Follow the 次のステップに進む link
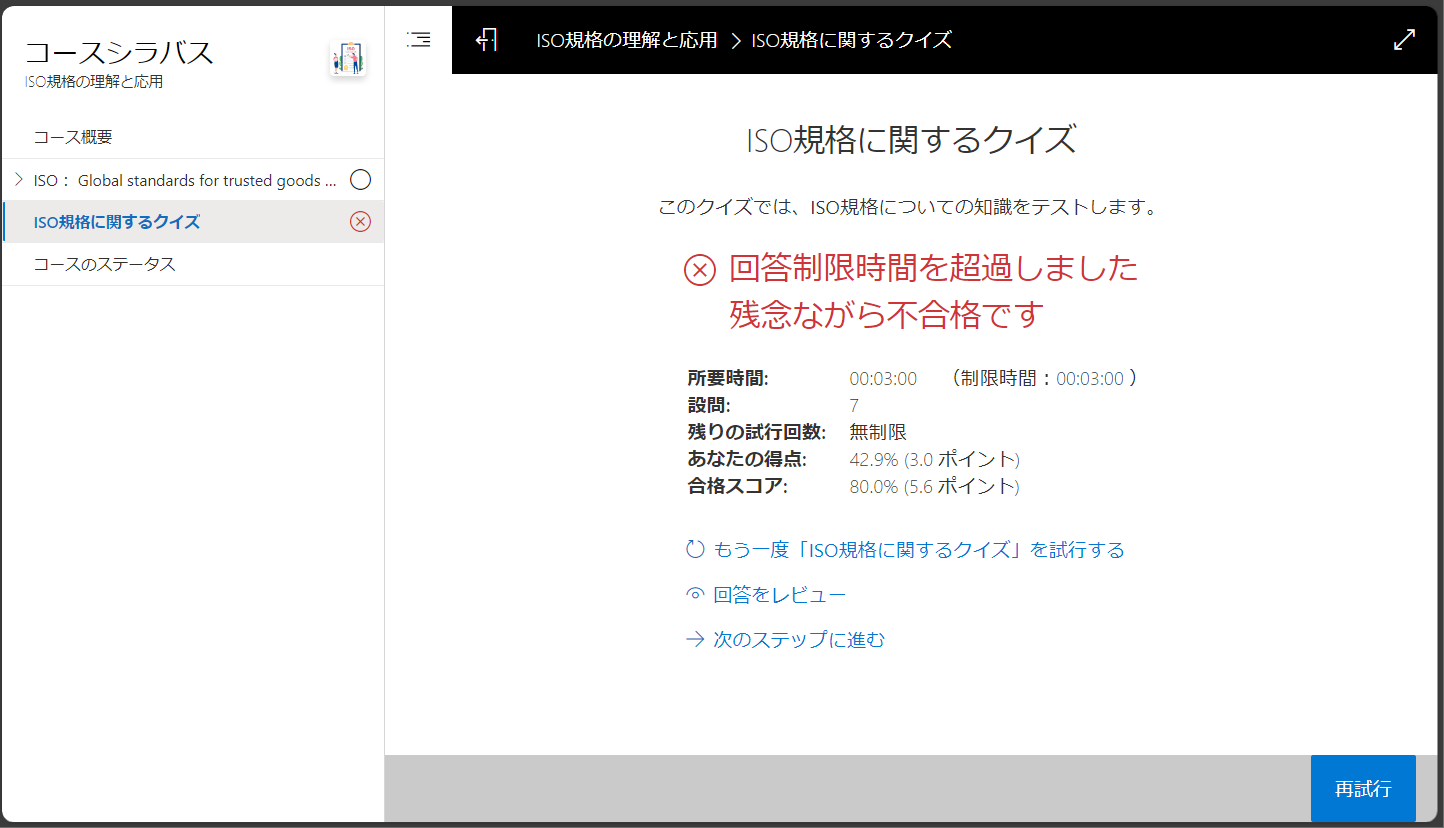The width and height of the screenshot is (1444, 828). (799, 640)
